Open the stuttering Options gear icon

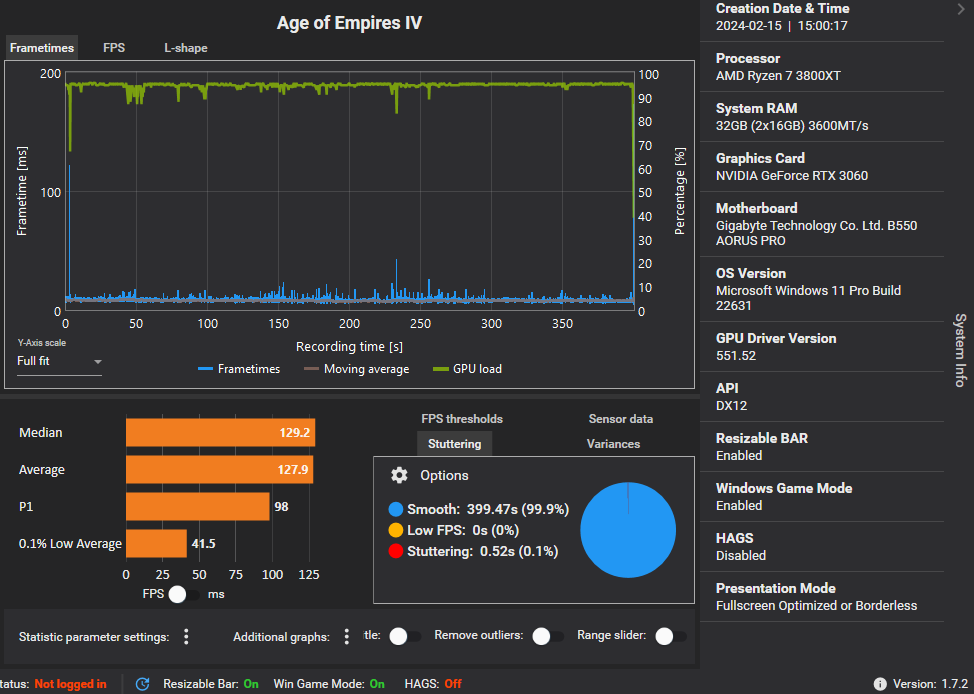399,475
